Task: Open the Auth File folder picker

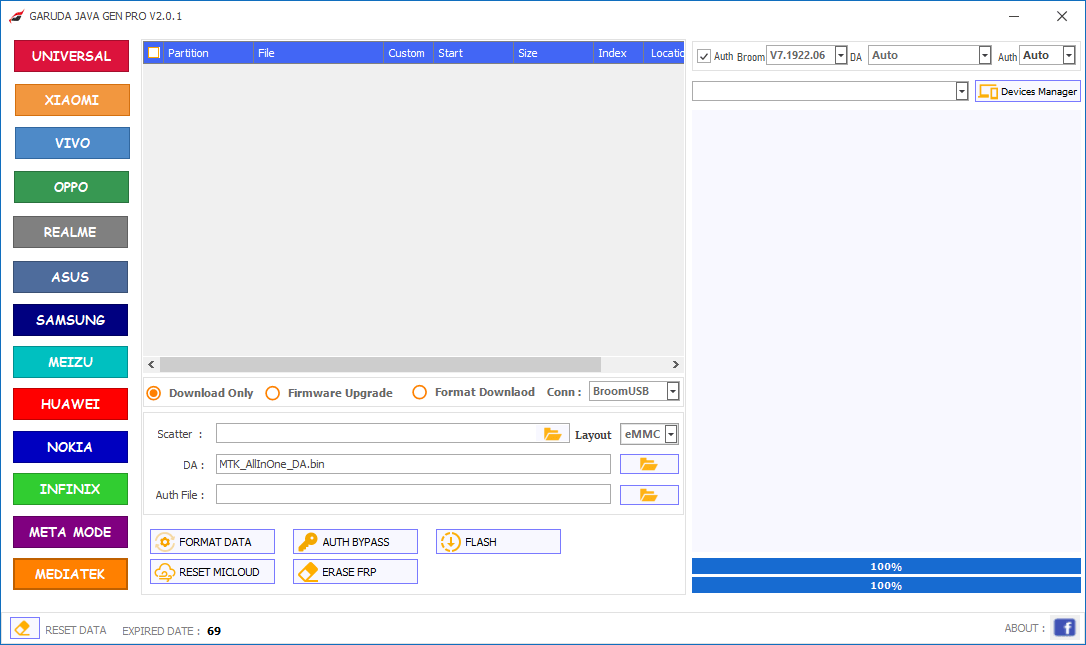Action: tap(649, 493)
